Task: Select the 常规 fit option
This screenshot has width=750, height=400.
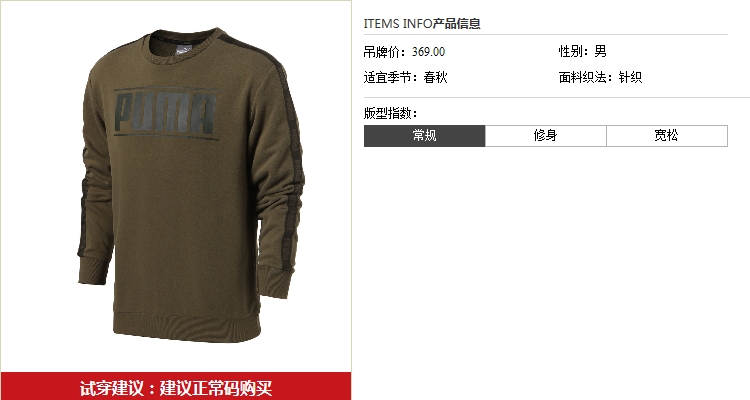Action: click(424, 136)
